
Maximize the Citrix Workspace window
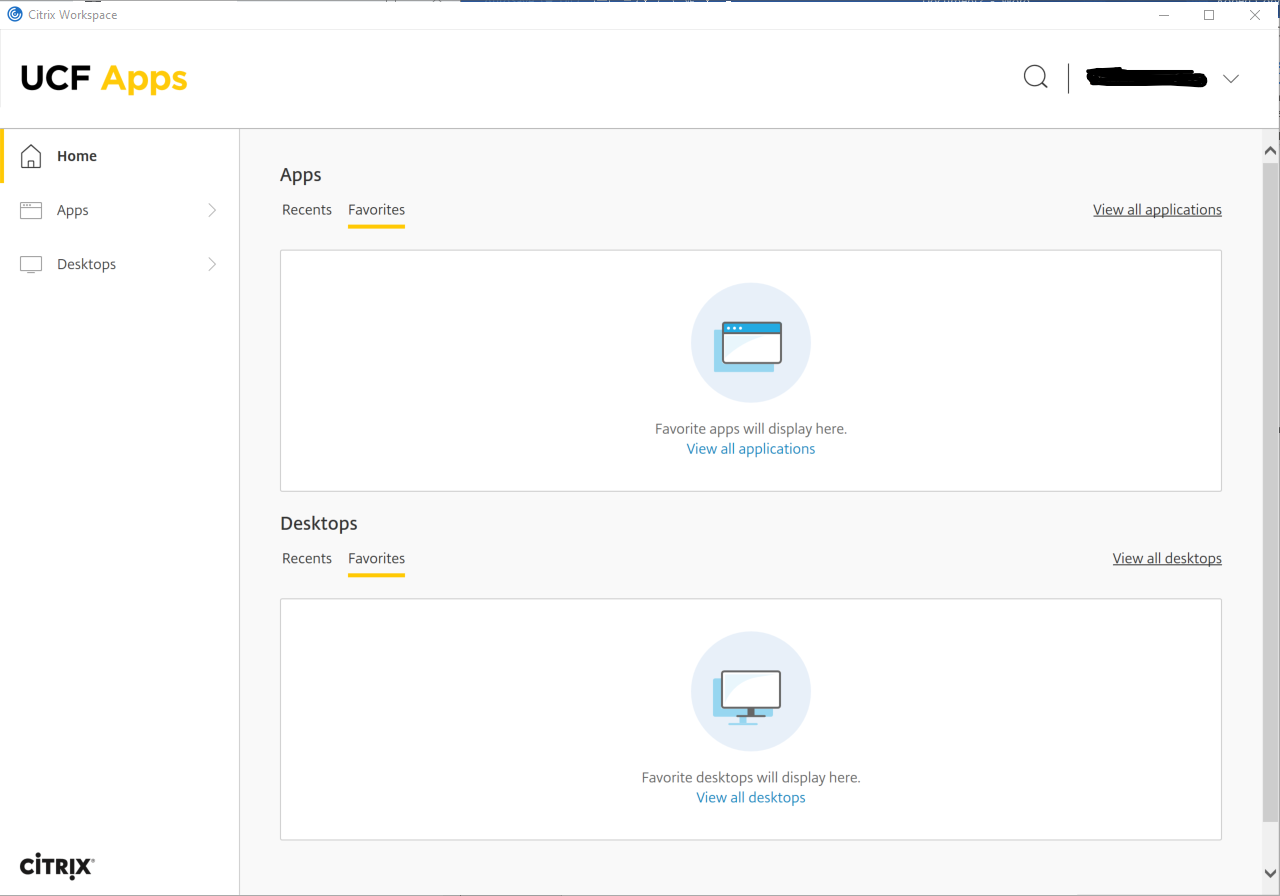tap(1209, 15)
